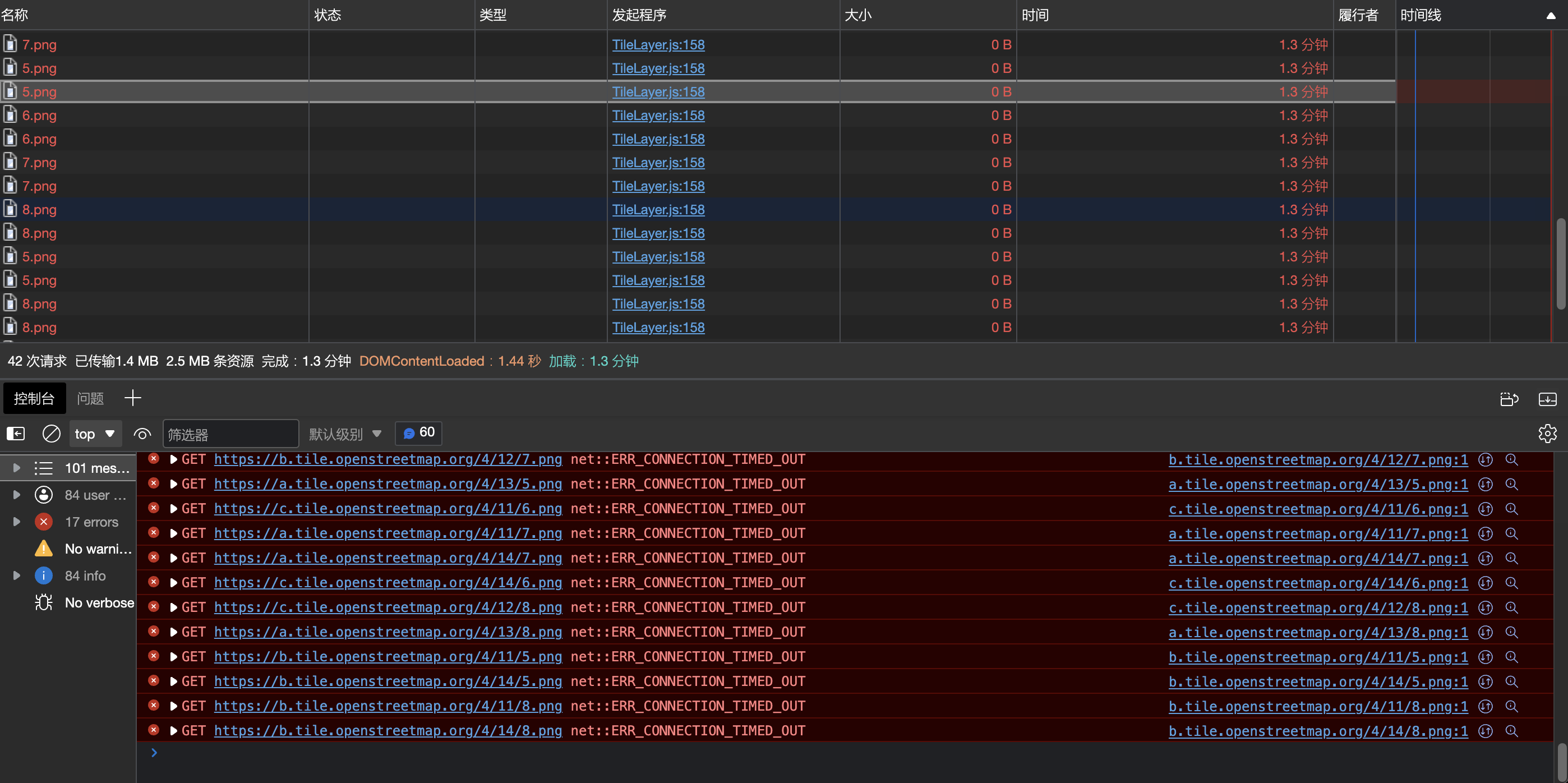1568x783 pixels.
Task: Click the dock quick view icon at right
Action: pos(1509,399)
